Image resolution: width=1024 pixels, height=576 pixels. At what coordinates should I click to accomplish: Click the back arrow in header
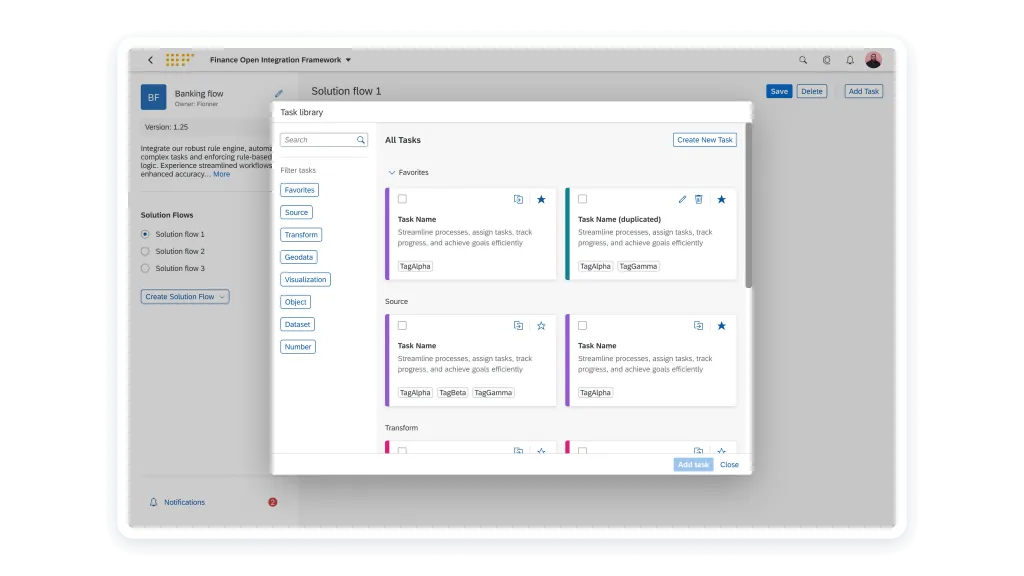(150, 60)
